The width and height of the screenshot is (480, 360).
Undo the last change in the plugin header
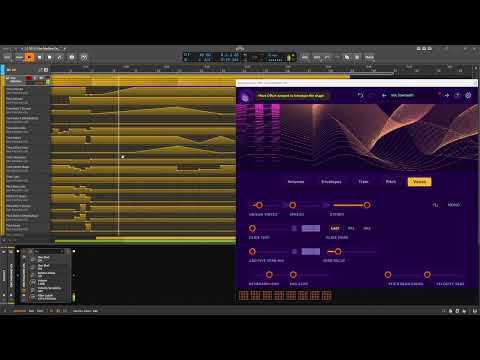(360, 95)
